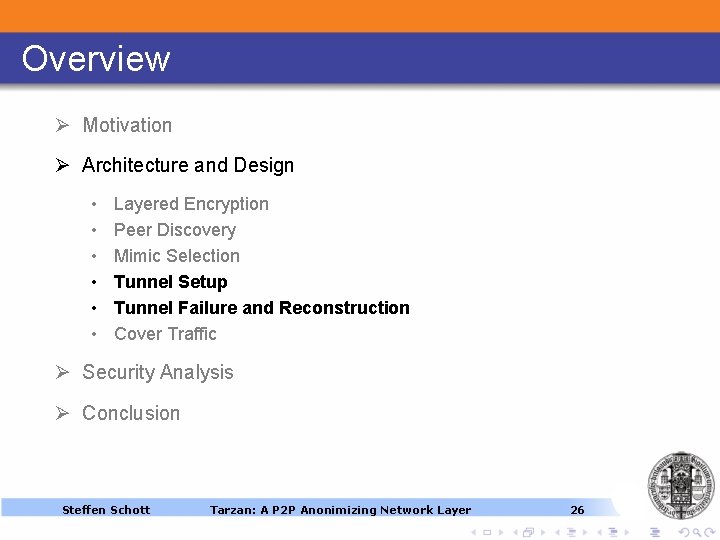Click Mimic Selection subsection

point(177,256)
